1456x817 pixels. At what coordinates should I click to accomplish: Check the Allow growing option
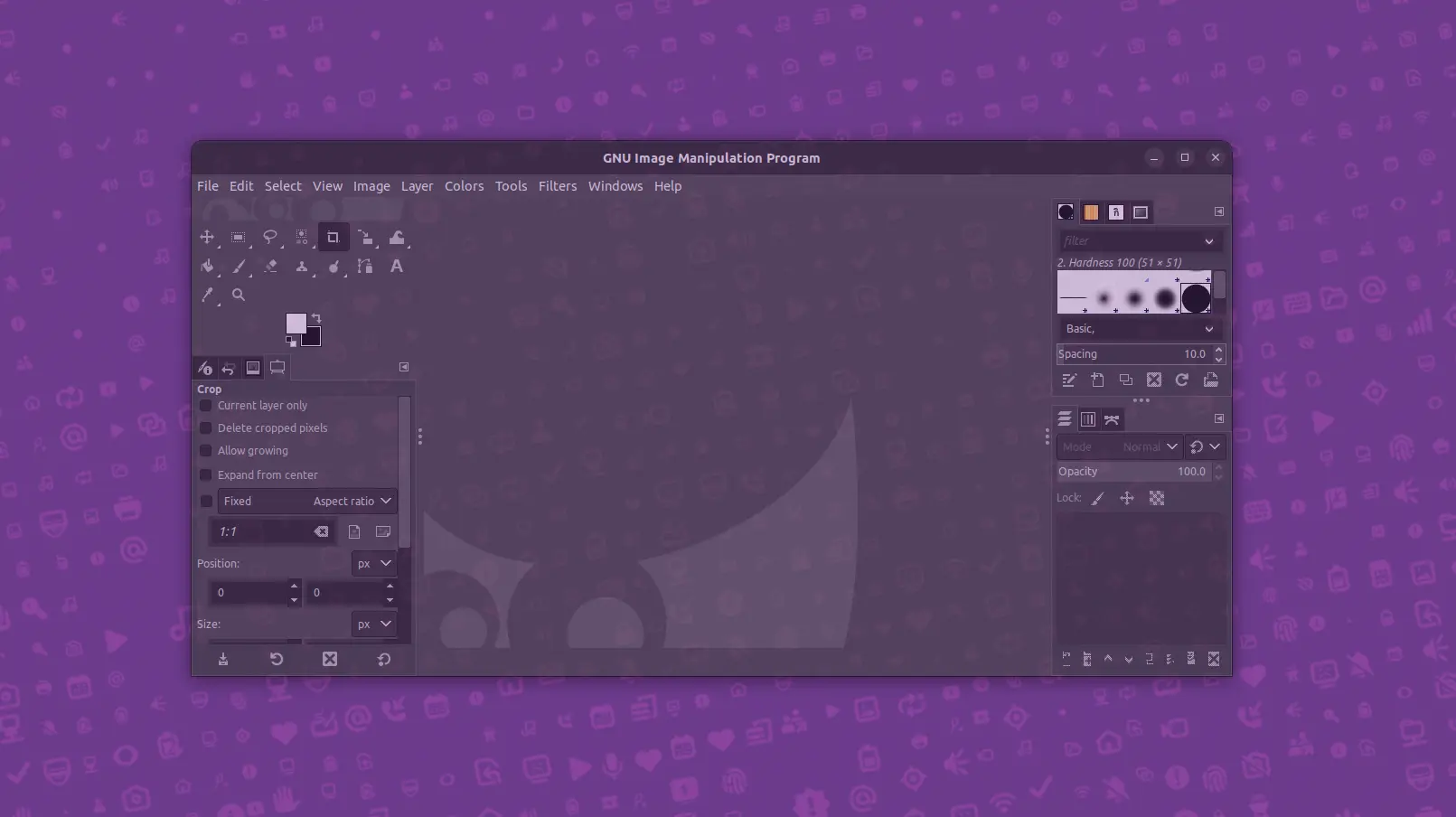[205, 450]
